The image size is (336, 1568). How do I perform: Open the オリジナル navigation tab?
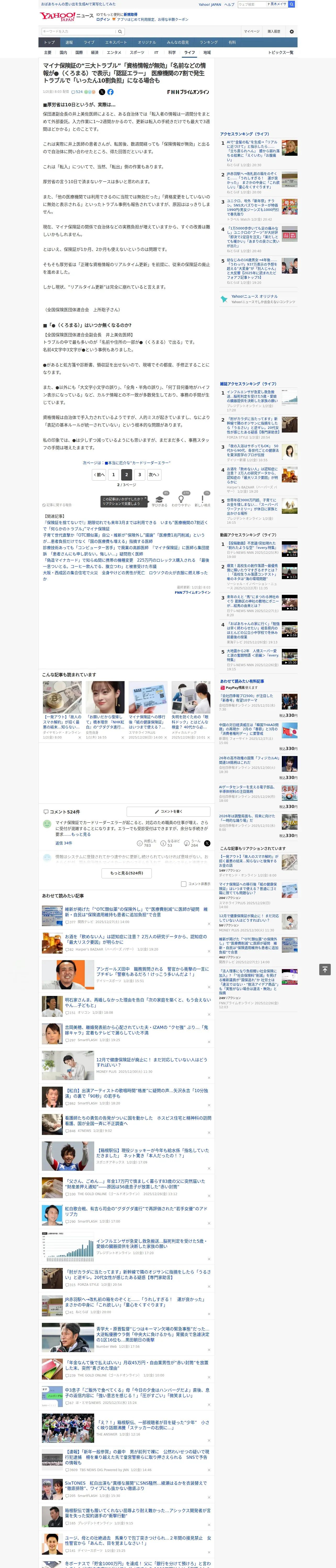147,43
